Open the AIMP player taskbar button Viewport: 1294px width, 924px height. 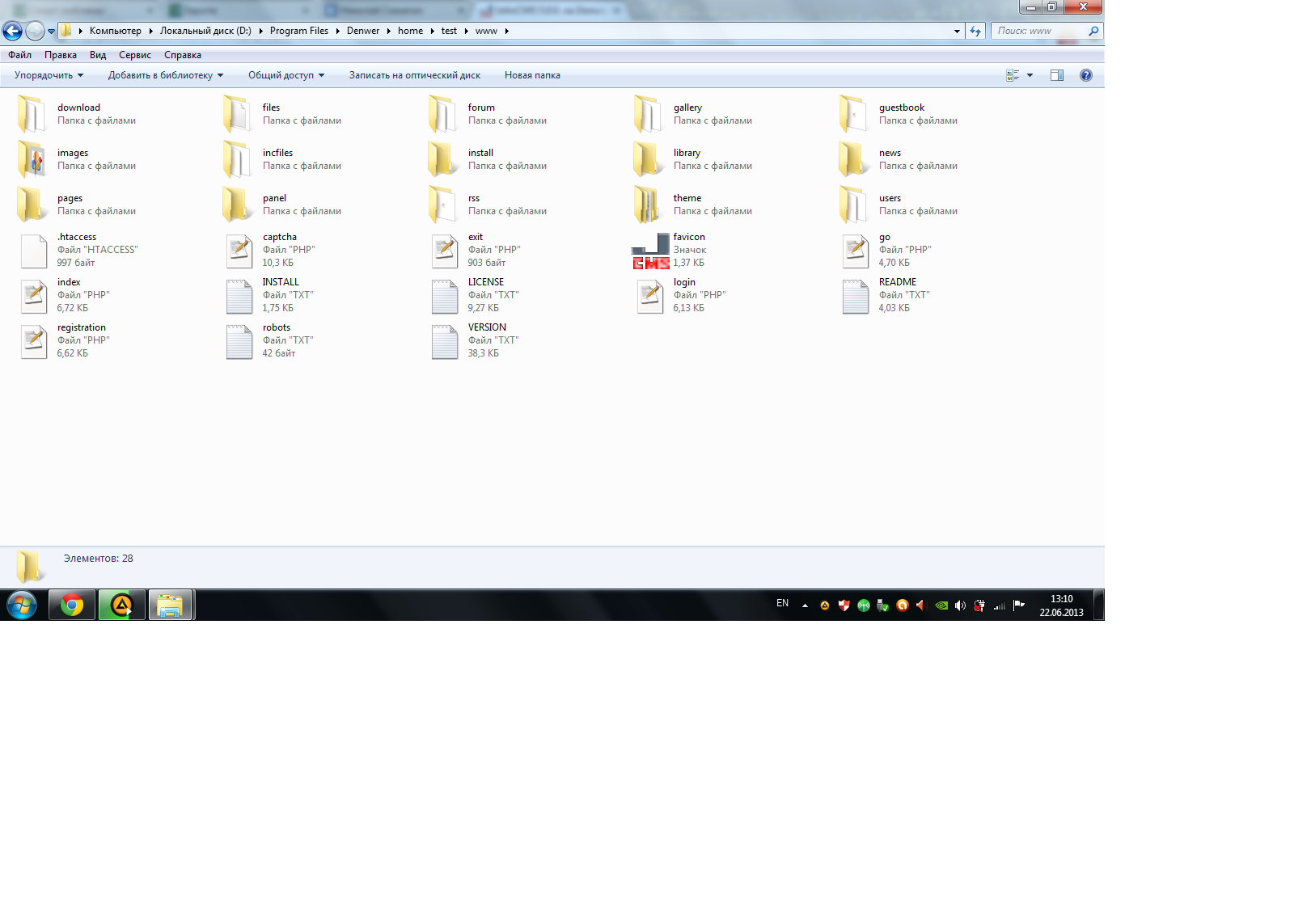pos(121,605)
